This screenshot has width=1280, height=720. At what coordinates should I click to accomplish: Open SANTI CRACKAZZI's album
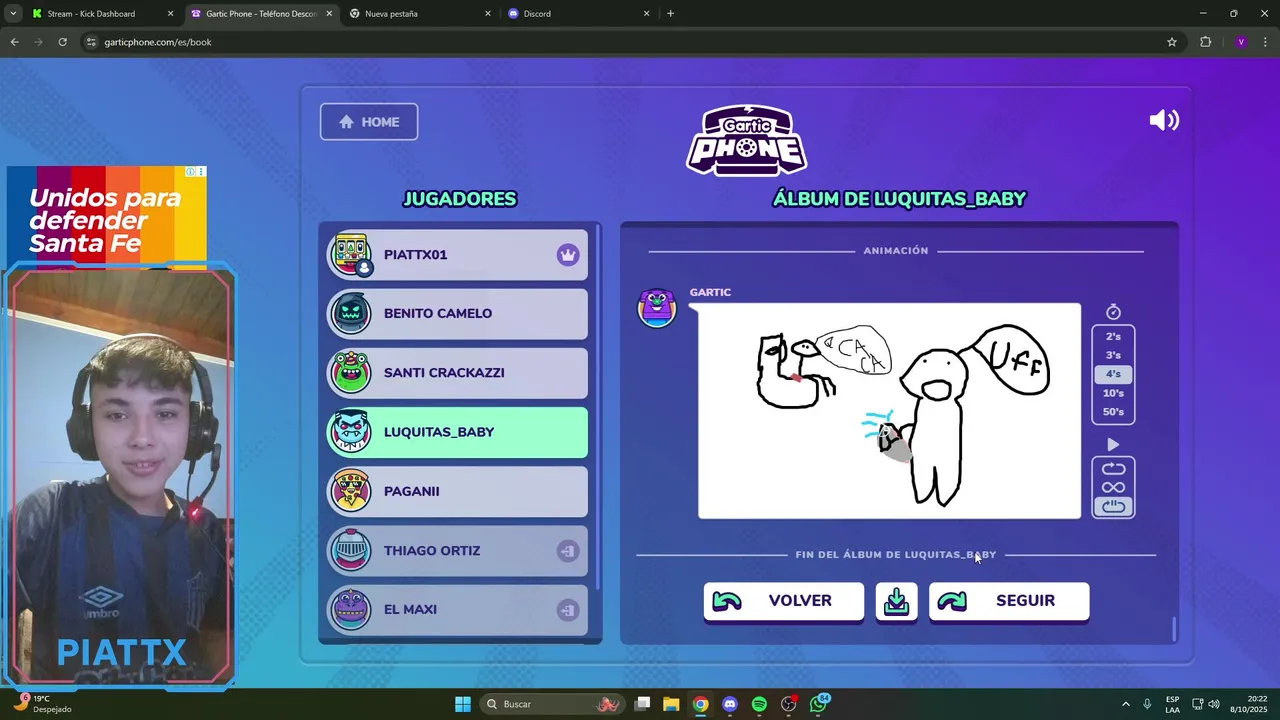458,373
